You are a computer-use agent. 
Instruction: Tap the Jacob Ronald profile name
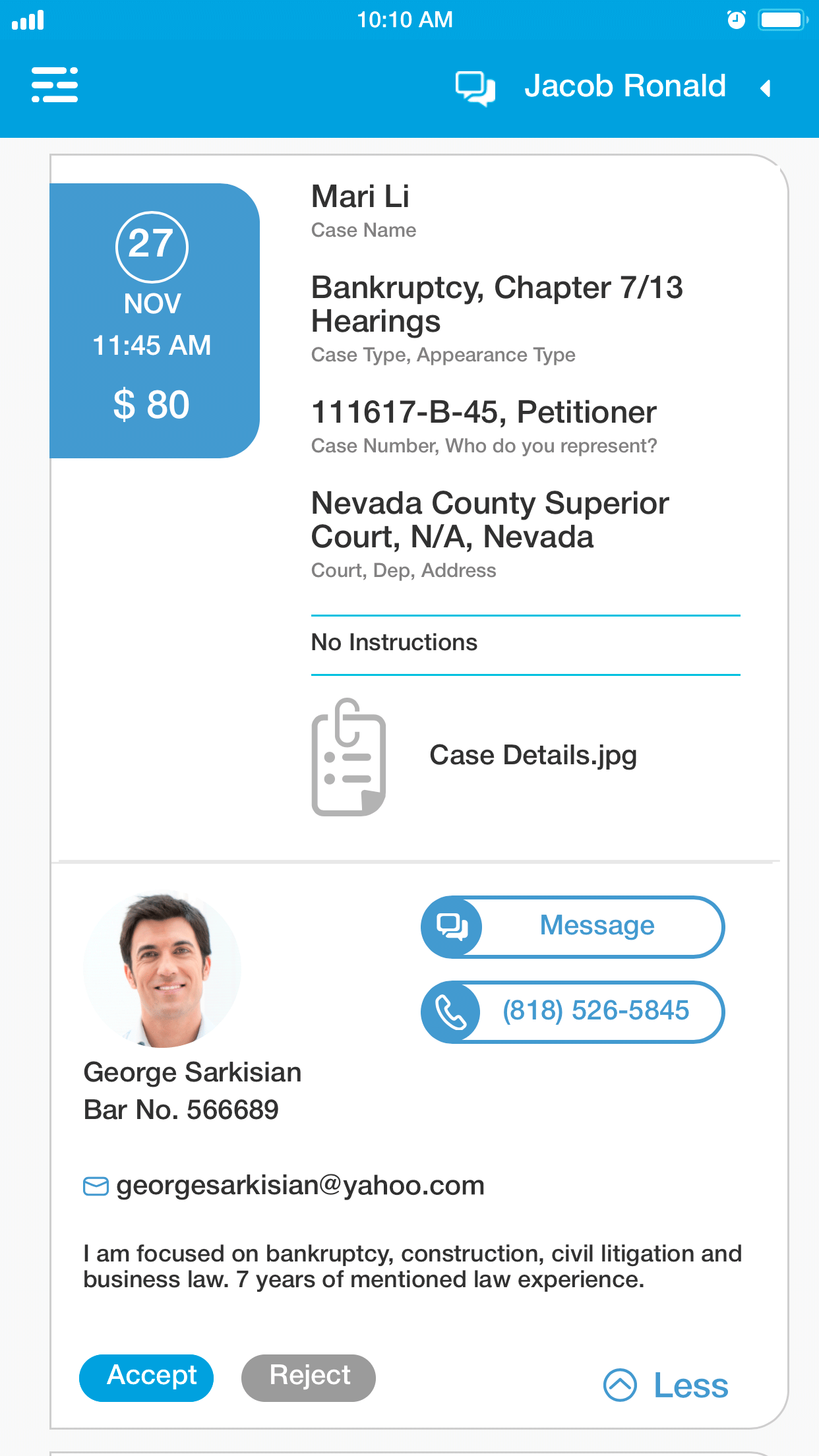[624, 86]
